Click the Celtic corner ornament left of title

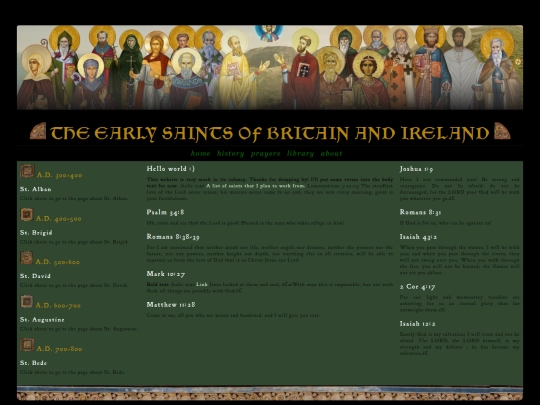[x=38, y=131]
